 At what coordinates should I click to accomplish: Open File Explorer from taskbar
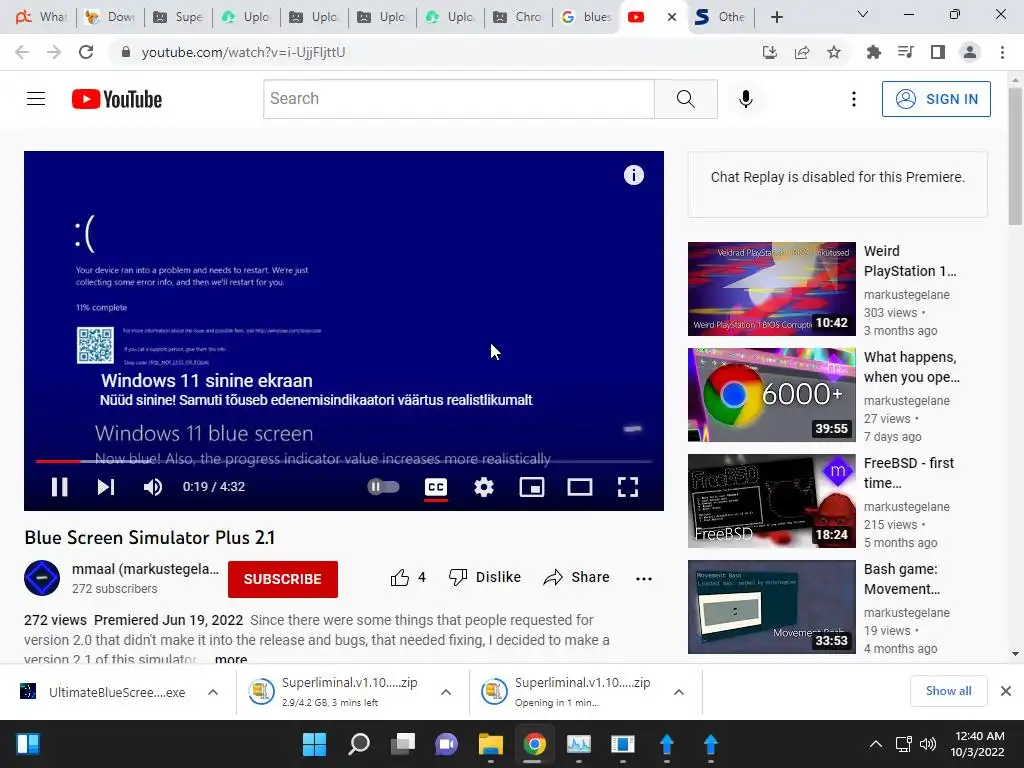click(x=490, y=744)
